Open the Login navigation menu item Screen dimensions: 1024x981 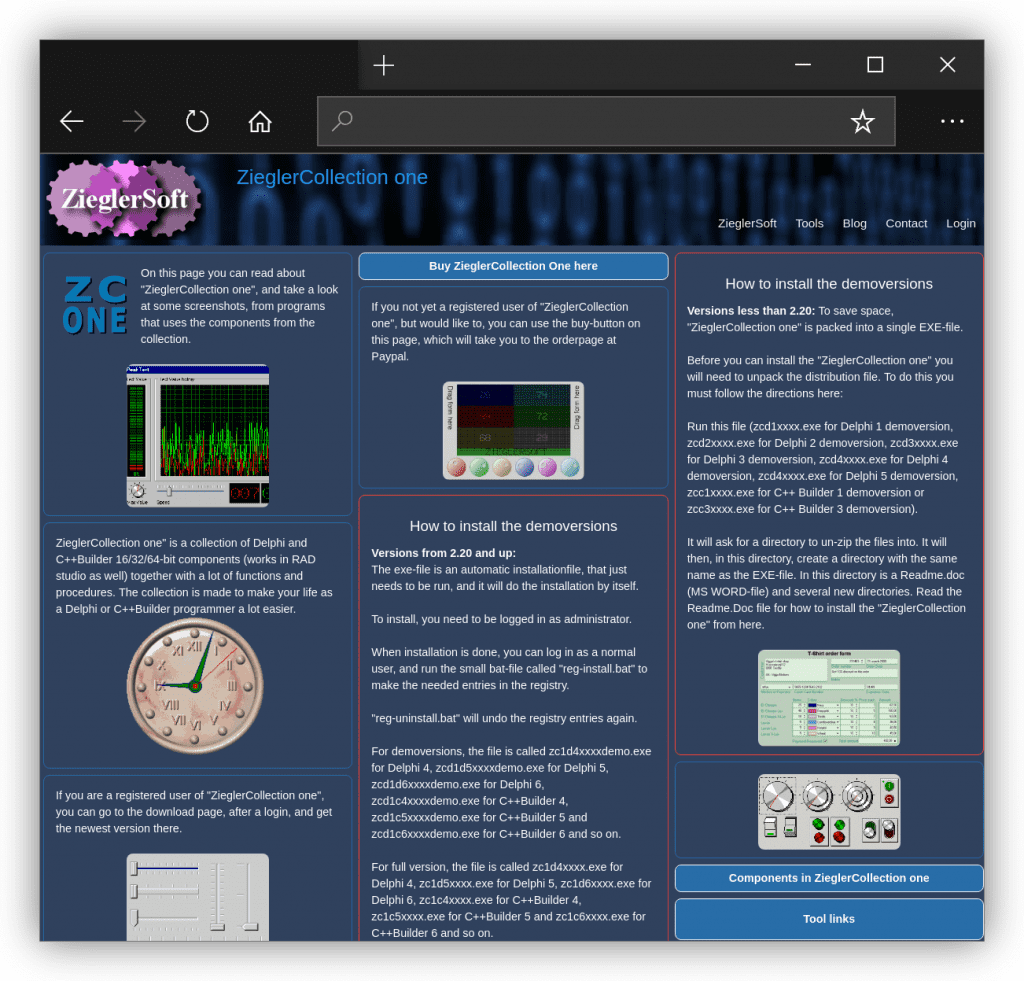click(961, 223)
